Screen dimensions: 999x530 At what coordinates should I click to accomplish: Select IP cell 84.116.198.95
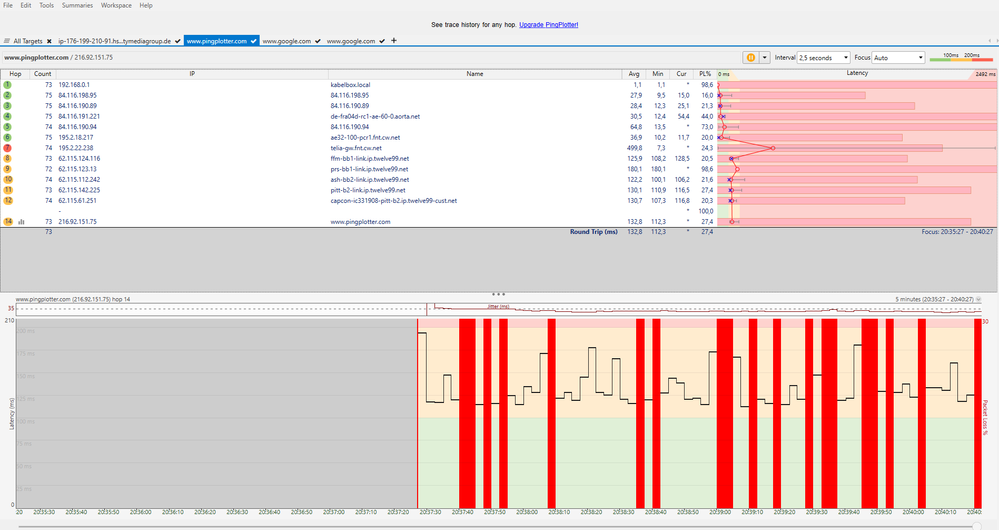pyautogui.click(x=78, y=95)
